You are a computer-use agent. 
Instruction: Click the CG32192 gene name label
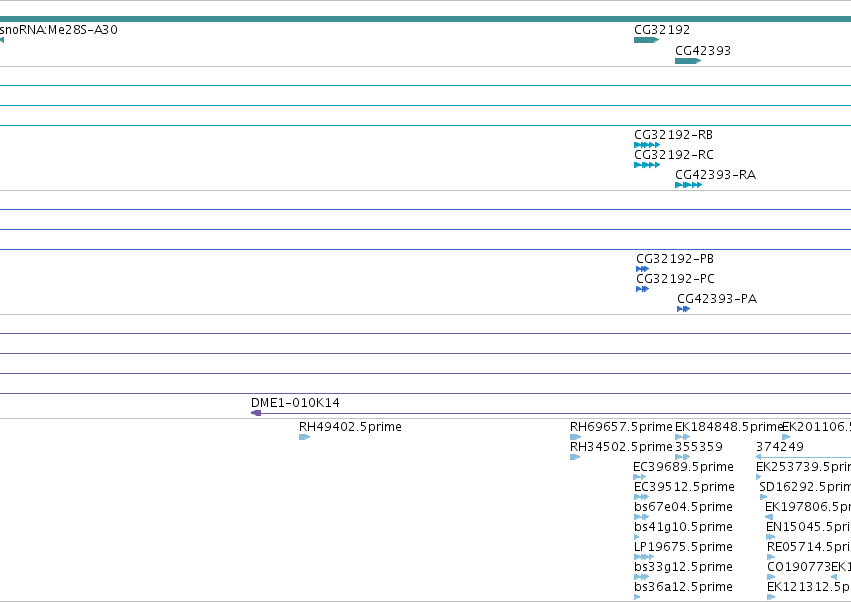[x=662, y=29]
